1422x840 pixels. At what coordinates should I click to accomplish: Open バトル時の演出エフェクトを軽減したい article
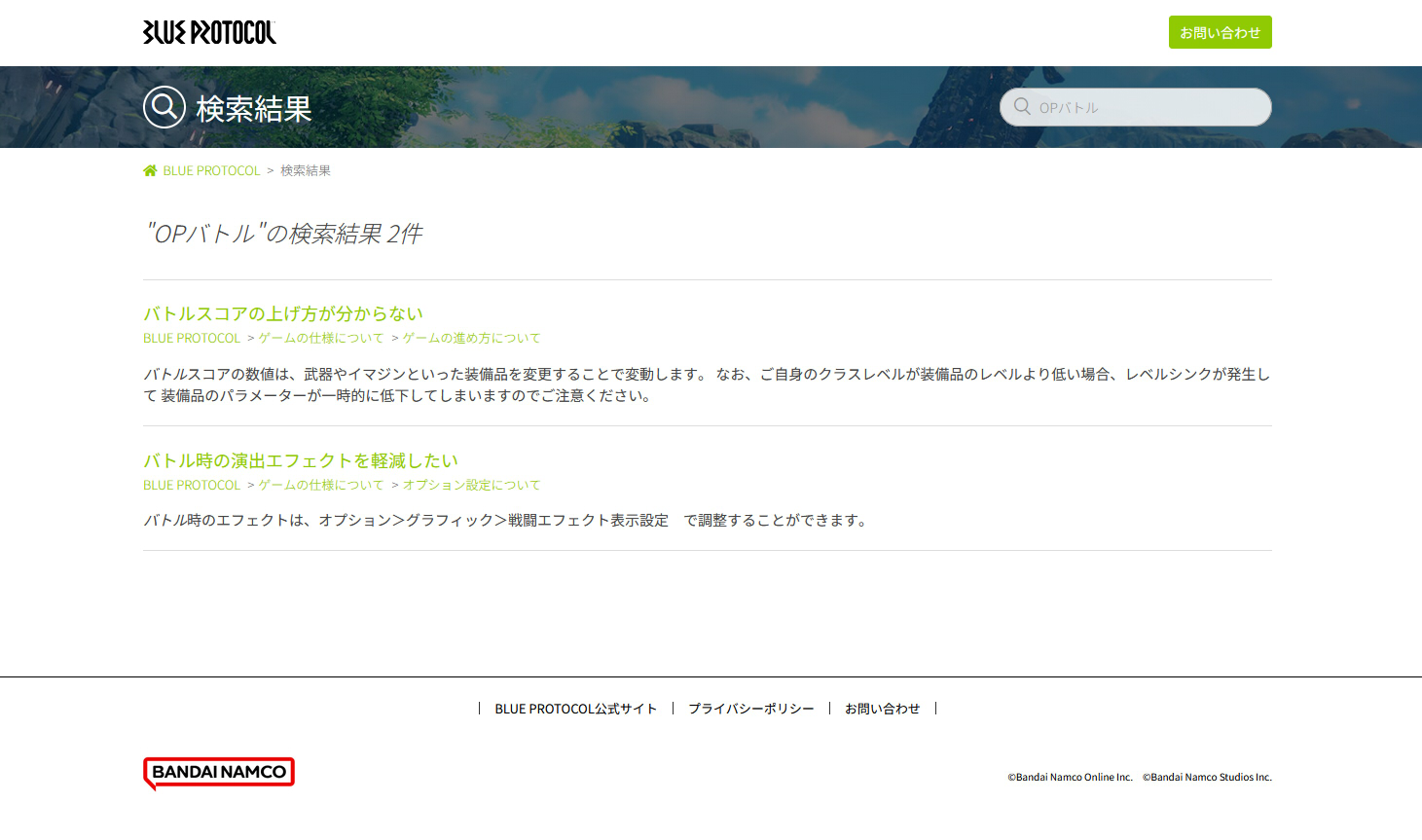coord(301,460)
